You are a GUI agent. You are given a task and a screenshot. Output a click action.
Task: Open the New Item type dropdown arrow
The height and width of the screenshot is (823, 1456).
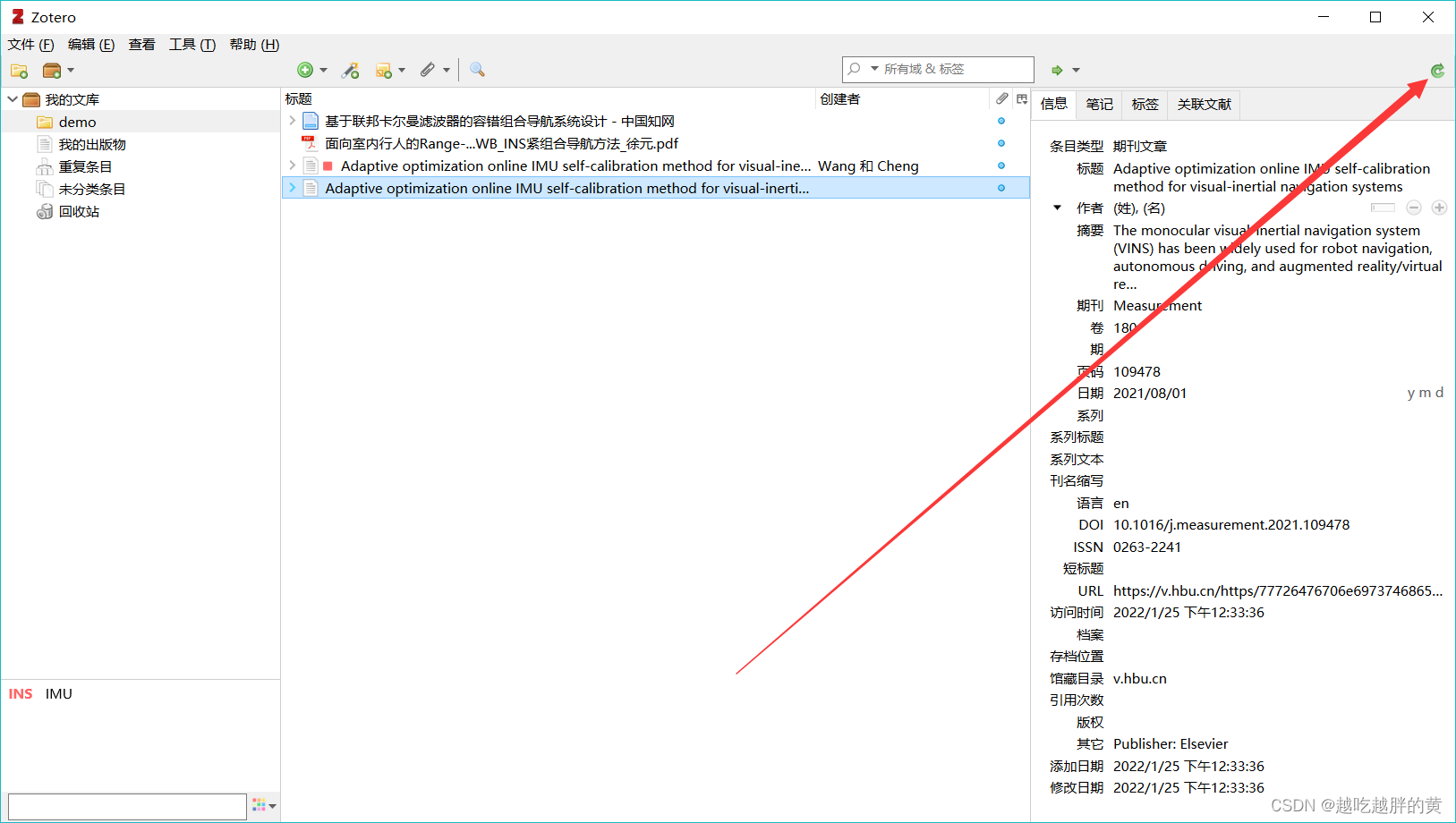pyautogui.click(x=323, y=71)
